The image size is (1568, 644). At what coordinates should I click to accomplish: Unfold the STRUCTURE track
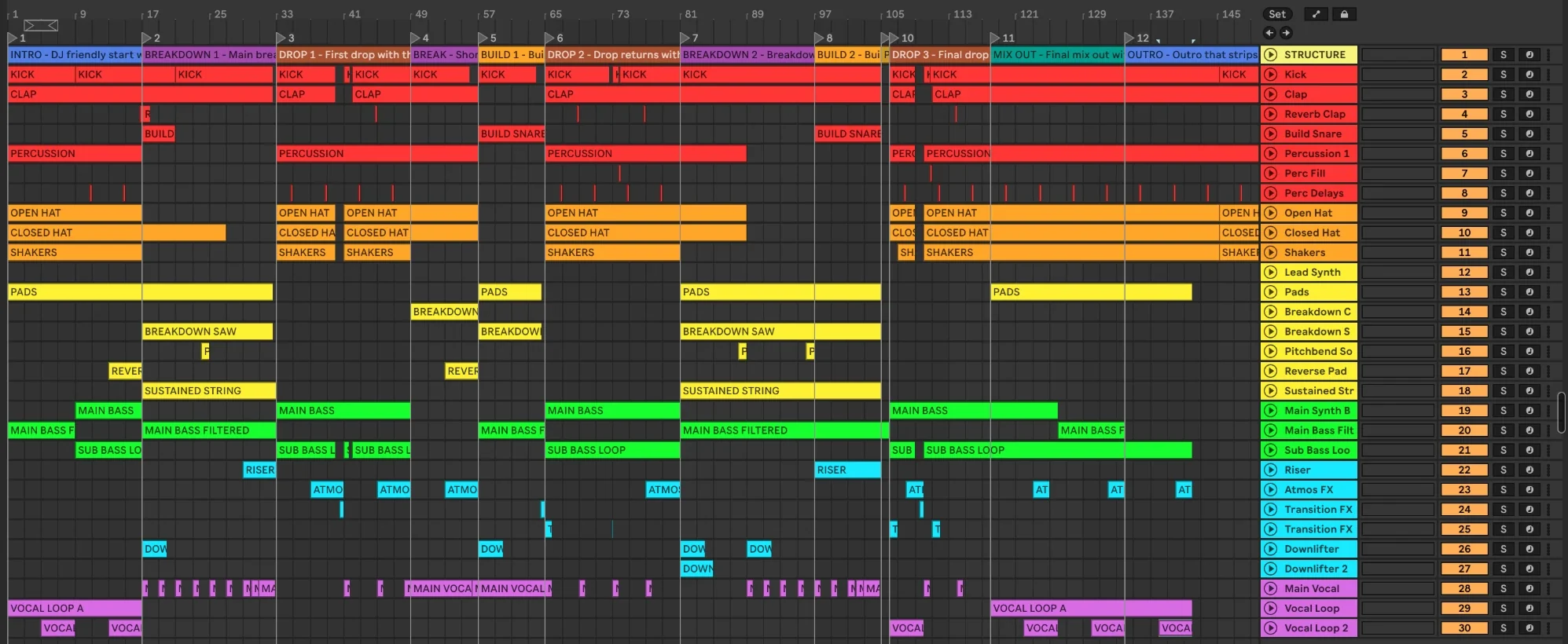(1271, 55)
